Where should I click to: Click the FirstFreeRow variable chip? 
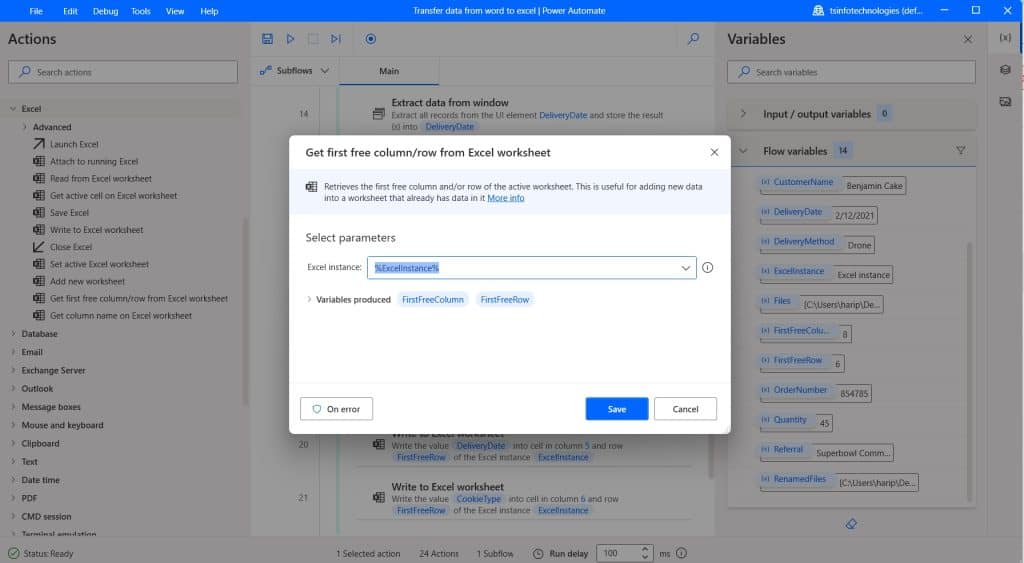pos(504,299)
